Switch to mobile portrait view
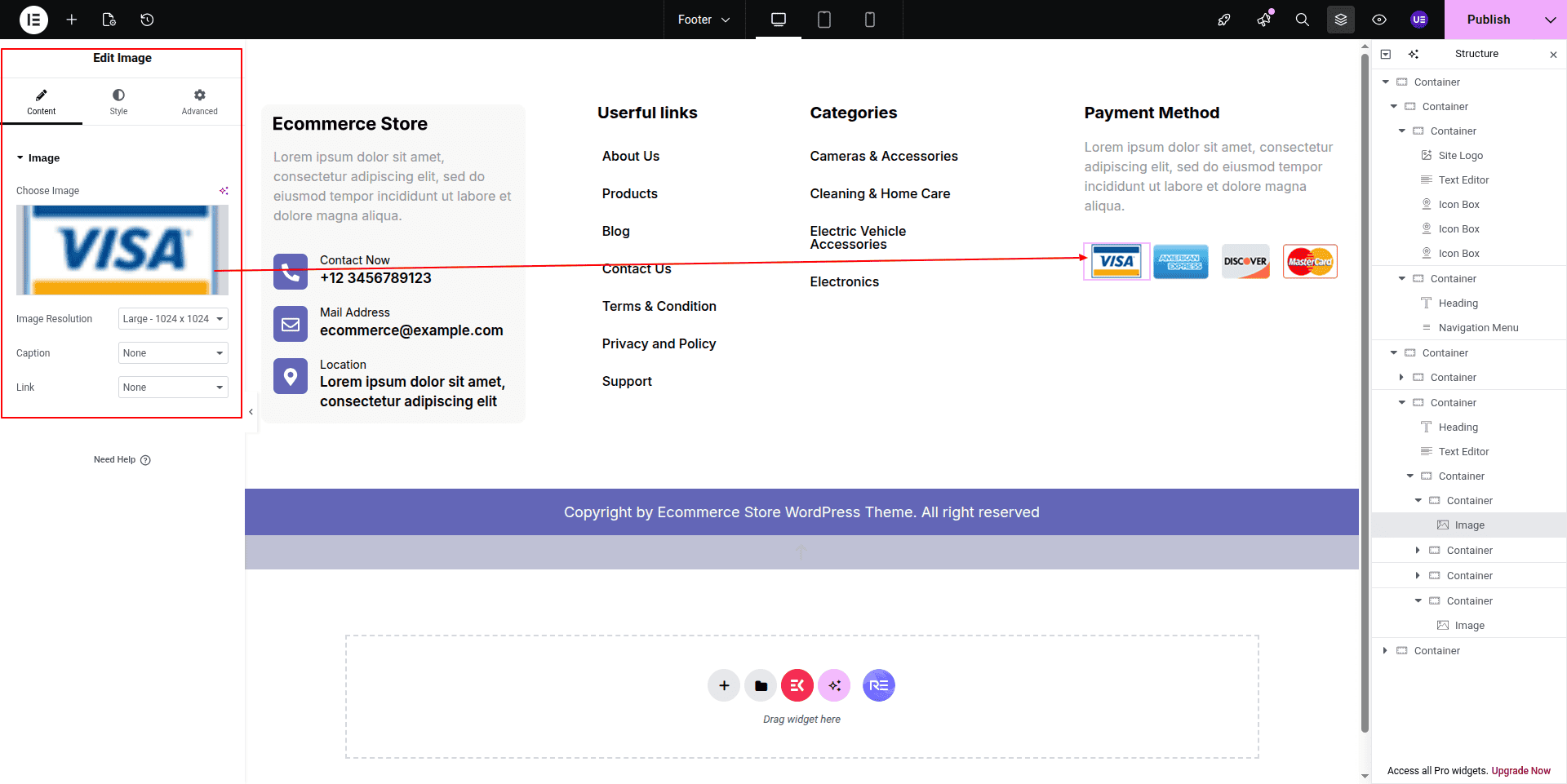Viewport: 1567px width, 784px height. pyautogui.click(x=870, y=20)
